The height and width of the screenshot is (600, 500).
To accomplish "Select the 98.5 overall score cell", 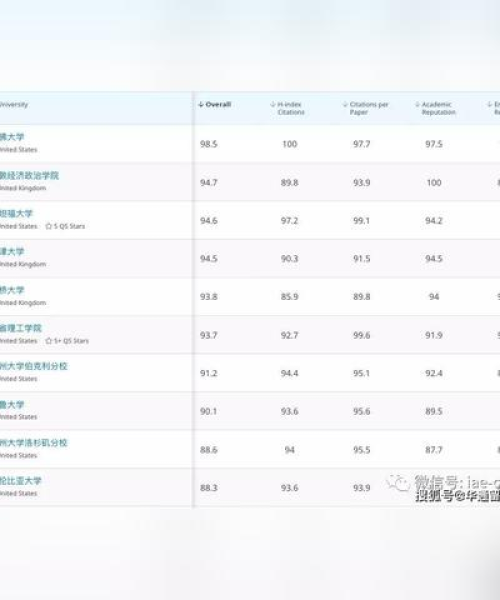I will click(208, 144).
